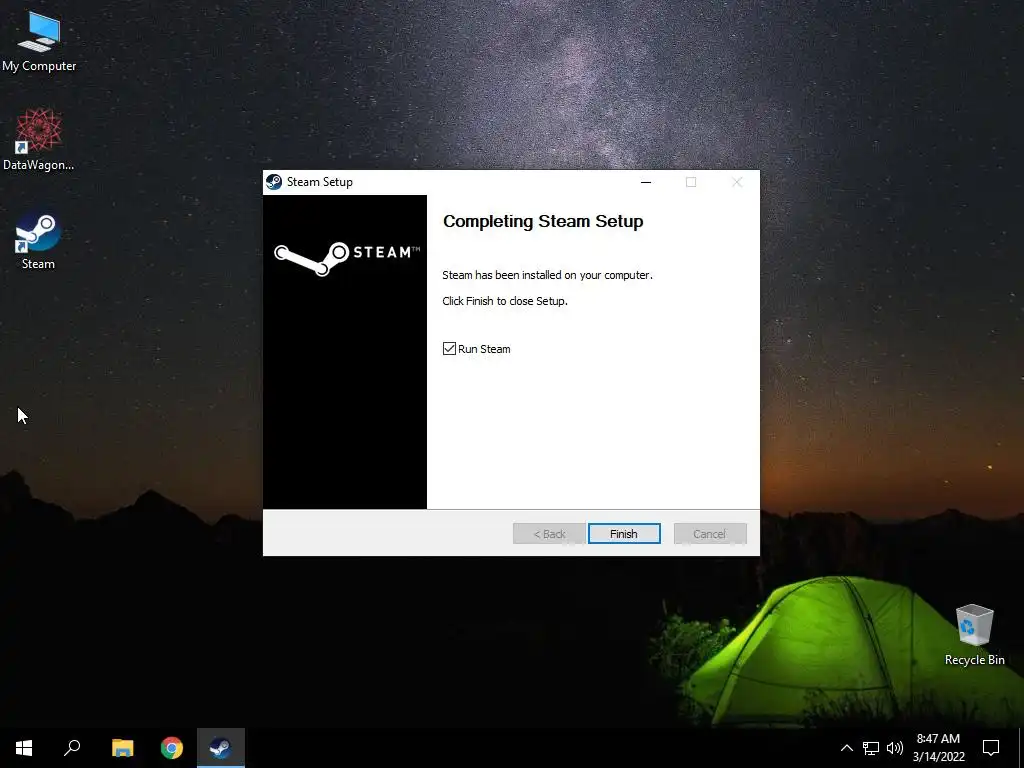Minimize the Steam Setup window
The height and width of the screenshot is (768, 1024).
(646, 182)
